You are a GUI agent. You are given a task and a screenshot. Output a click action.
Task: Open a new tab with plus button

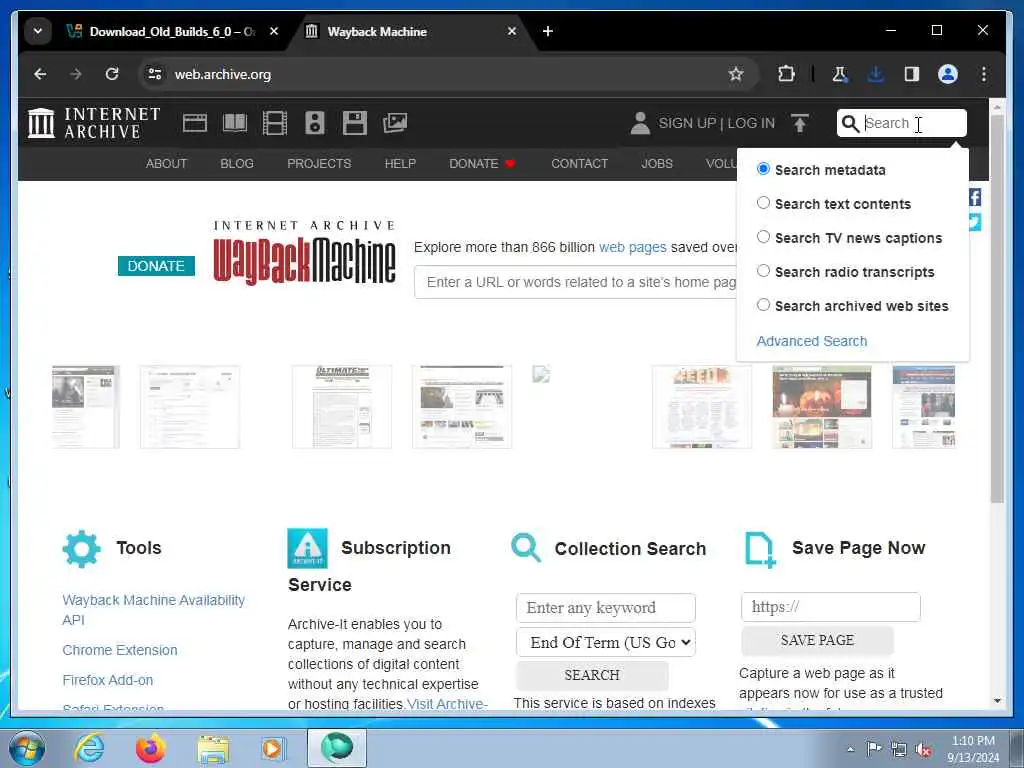[x=548, y=31]
